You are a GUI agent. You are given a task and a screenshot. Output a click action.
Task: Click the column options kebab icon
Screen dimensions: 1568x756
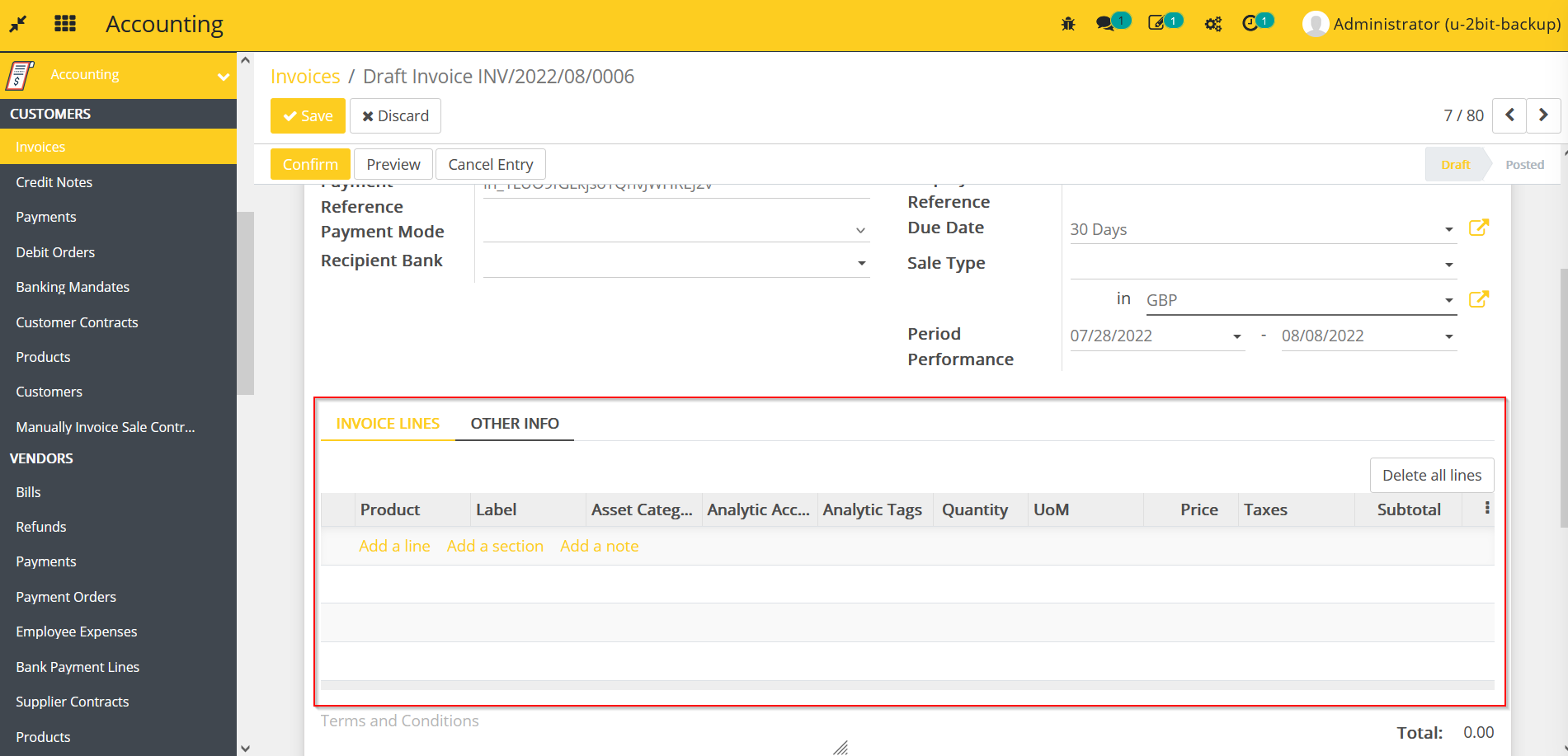tap(1487, 509)
